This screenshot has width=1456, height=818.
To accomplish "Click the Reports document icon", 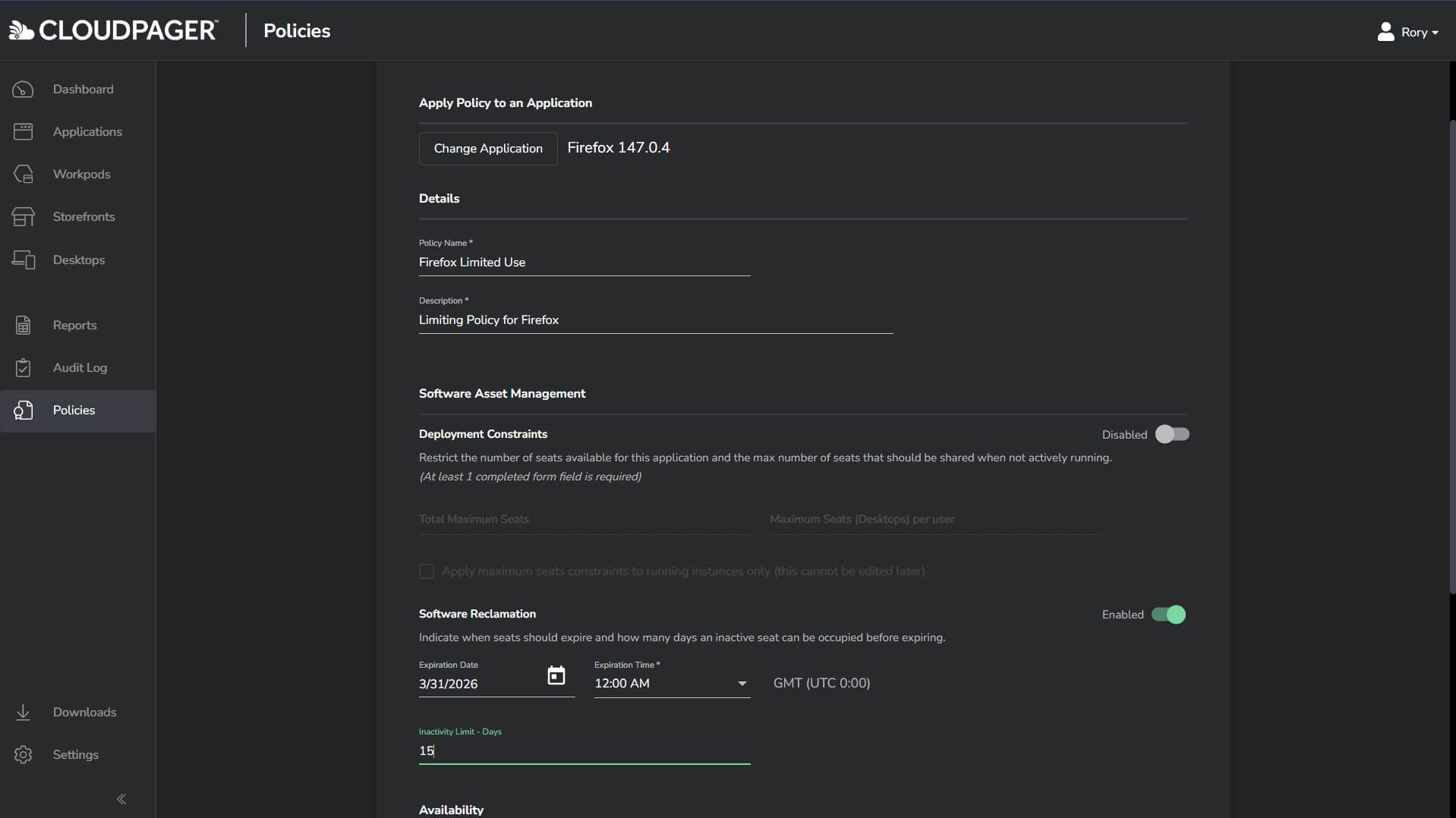I will (x=23, y=326).
